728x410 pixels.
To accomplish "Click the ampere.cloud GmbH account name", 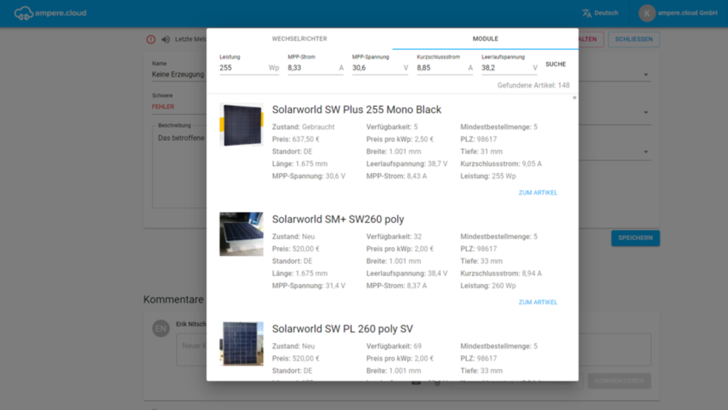I will [688, 13].
